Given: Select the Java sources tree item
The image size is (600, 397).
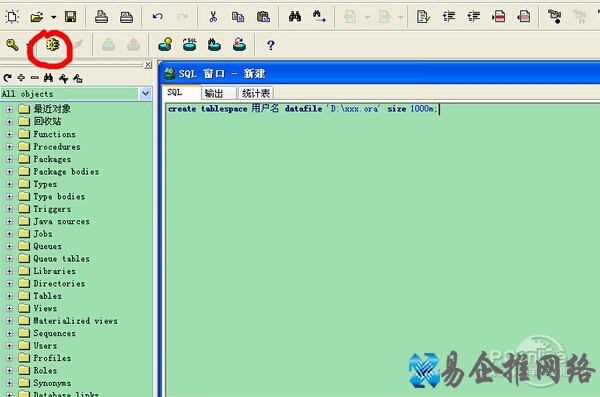Looking at the screenshot, I should coord(62,221).
